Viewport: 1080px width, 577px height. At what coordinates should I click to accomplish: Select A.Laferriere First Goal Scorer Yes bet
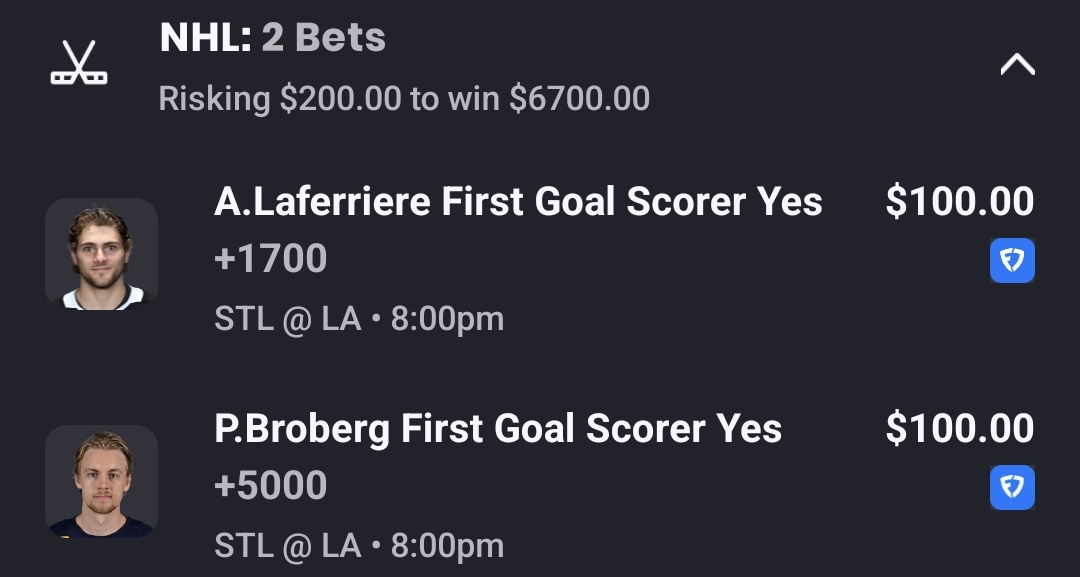click(x=518, y=202)
